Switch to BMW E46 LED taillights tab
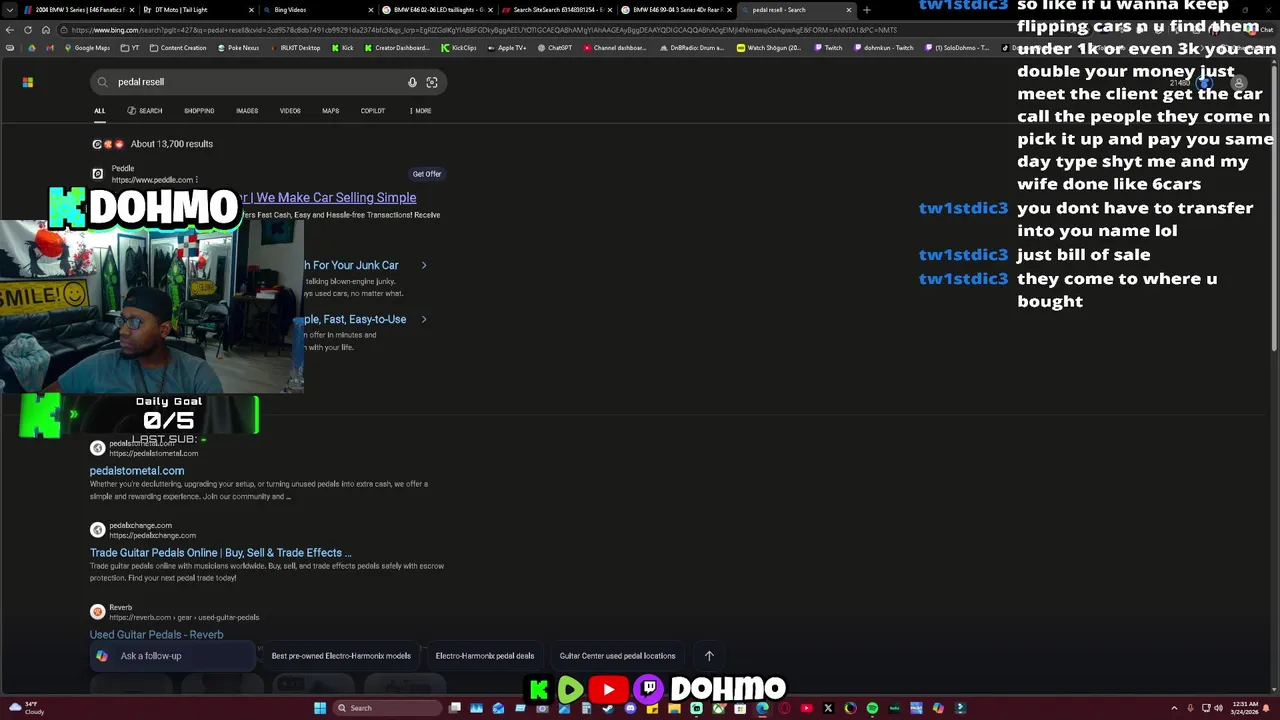Image resolution: width=1280 pixels, height=720 pixels. pos(436,10)
